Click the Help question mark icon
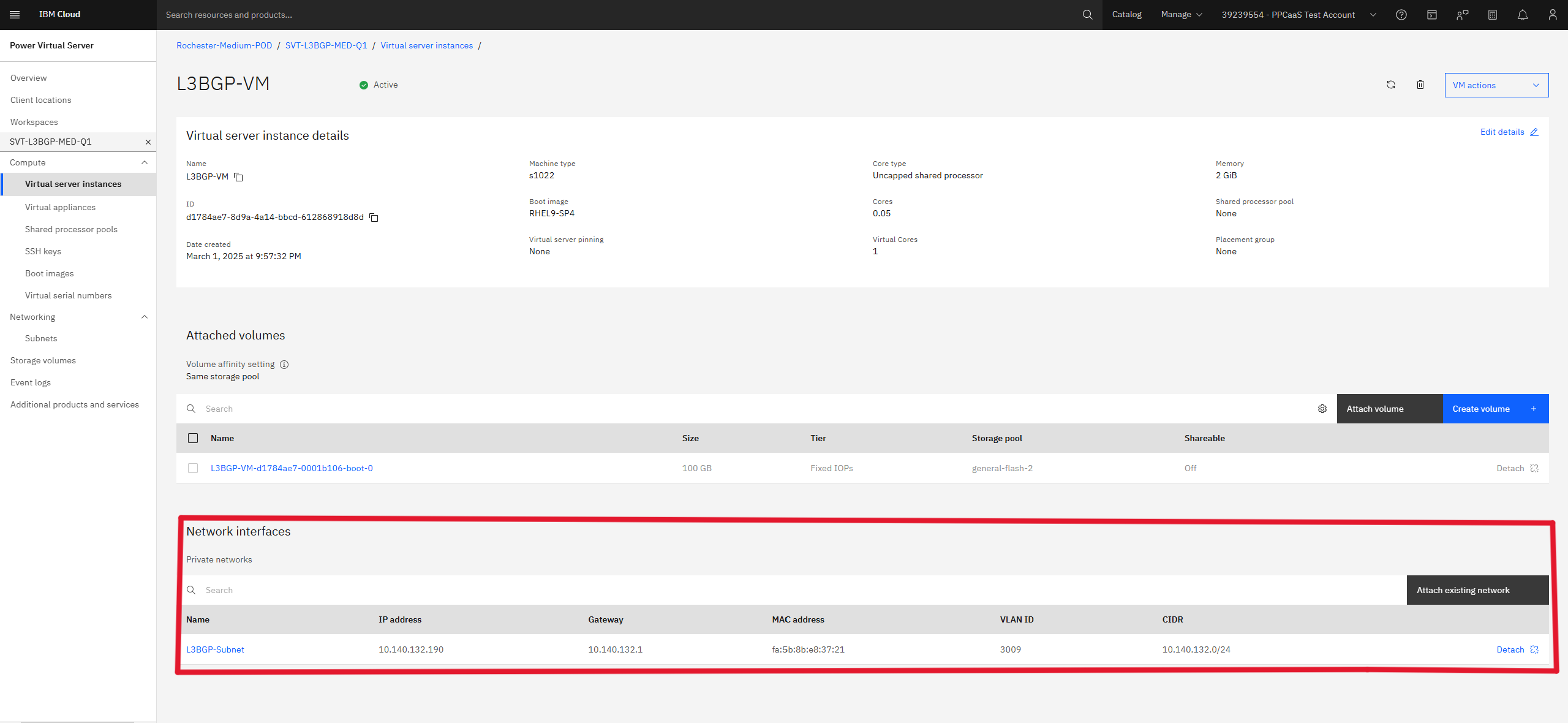This screenshot has height=723, width=1568. tap(1401, 15)
